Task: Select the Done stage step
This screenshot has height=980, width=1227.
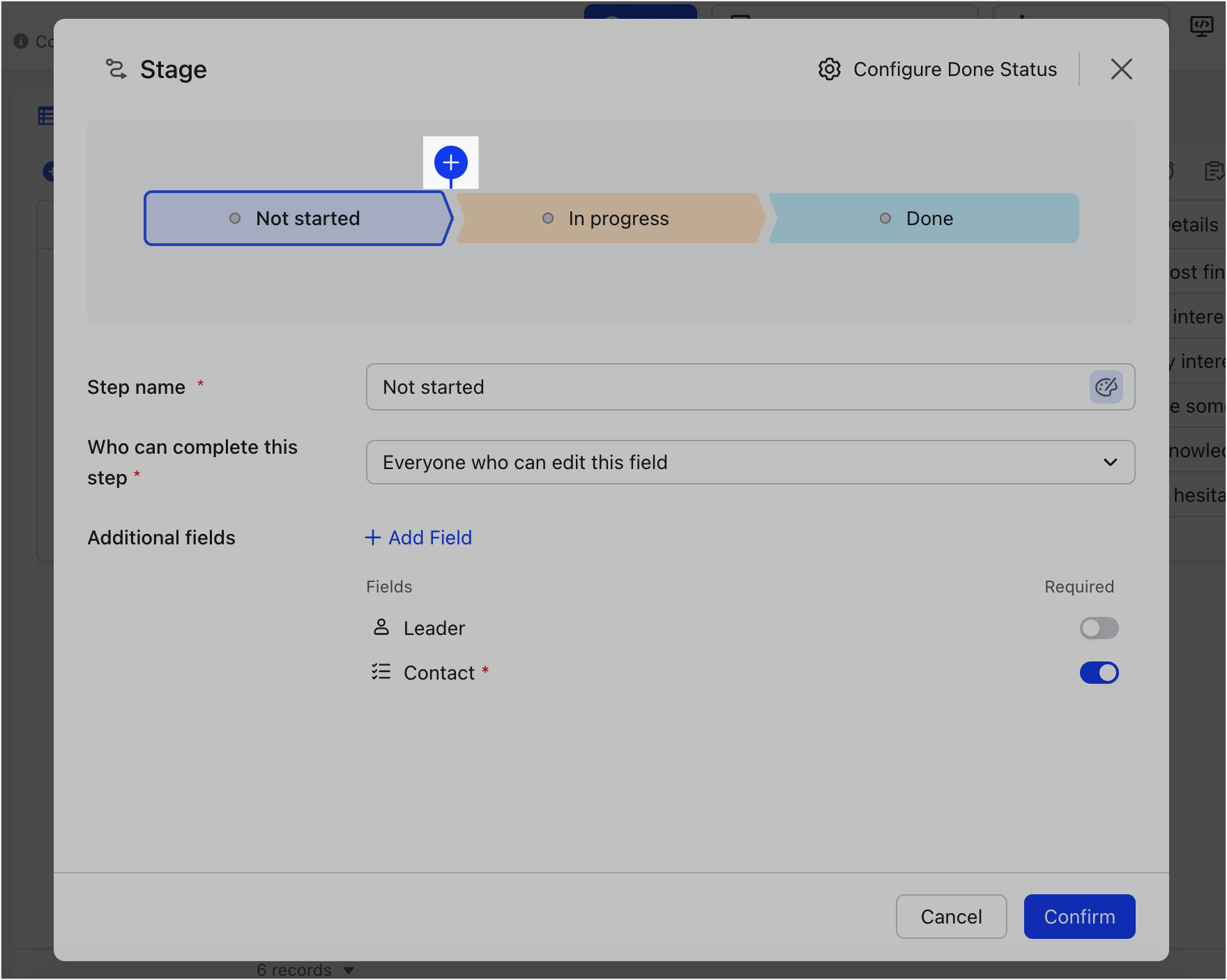Action: click(x=923, y=218)
